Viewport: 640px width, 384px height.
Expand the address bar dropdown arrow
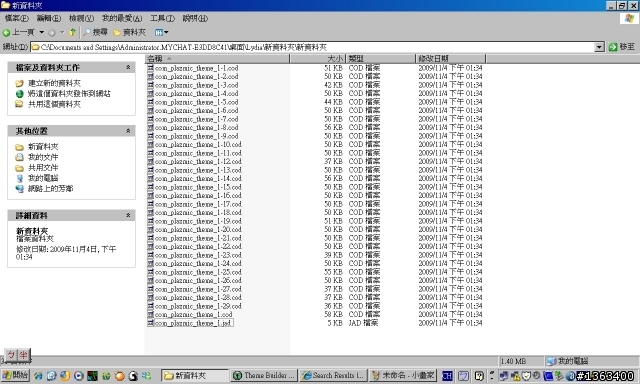[x=599, y=47]
